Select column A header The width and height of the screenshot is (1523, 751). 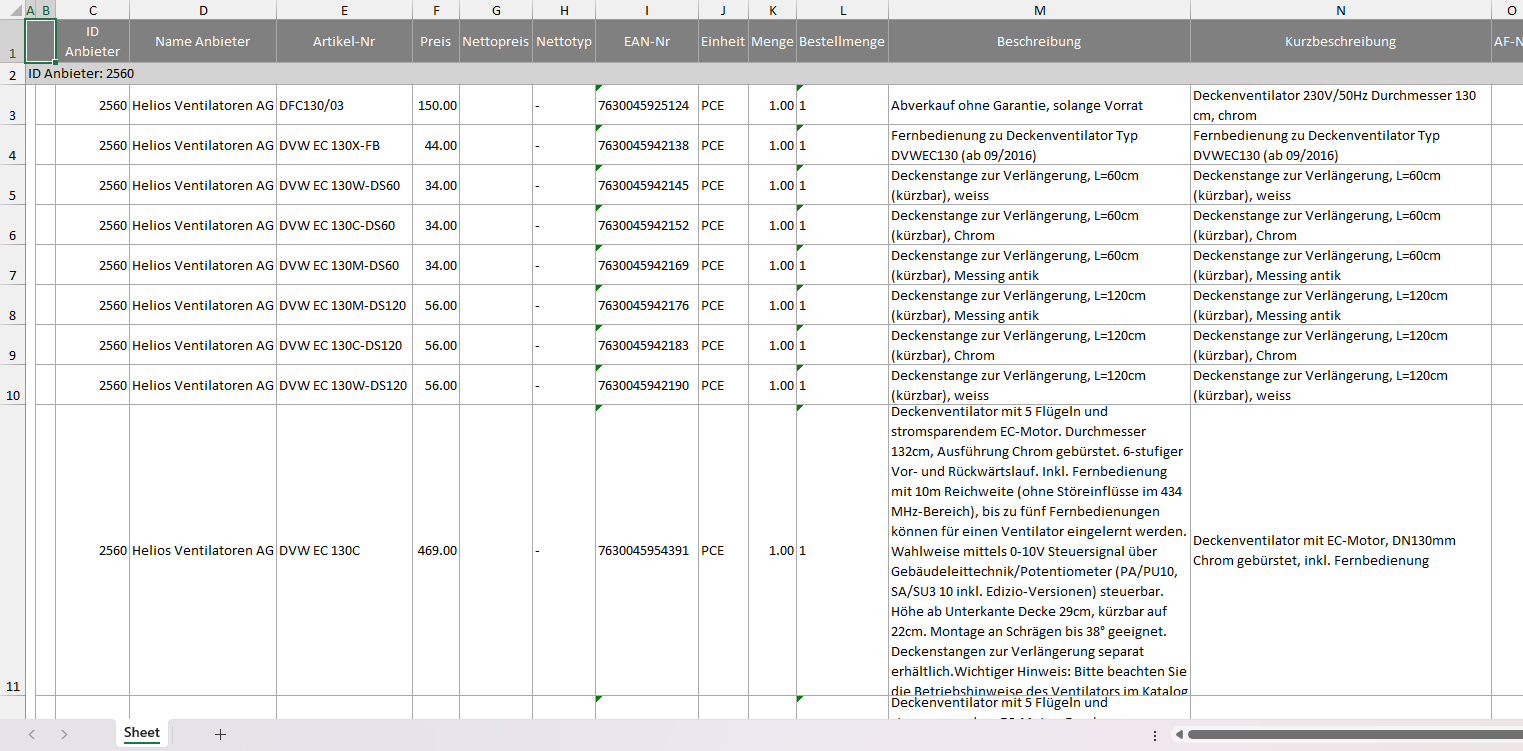click(30, 10)
